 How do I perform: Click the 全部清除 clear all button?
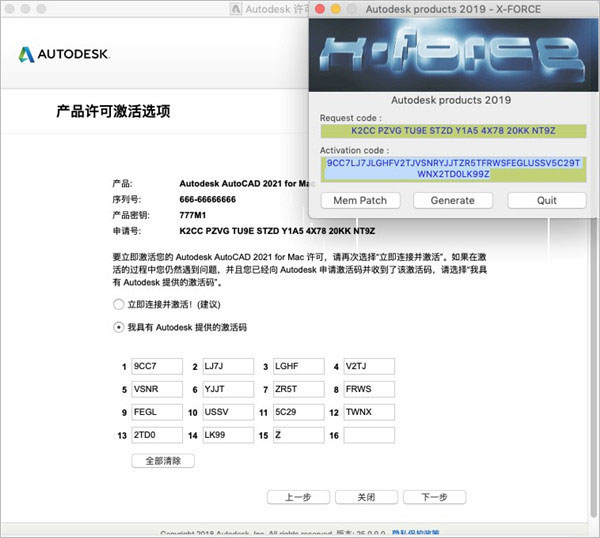[x=163, y=461]
